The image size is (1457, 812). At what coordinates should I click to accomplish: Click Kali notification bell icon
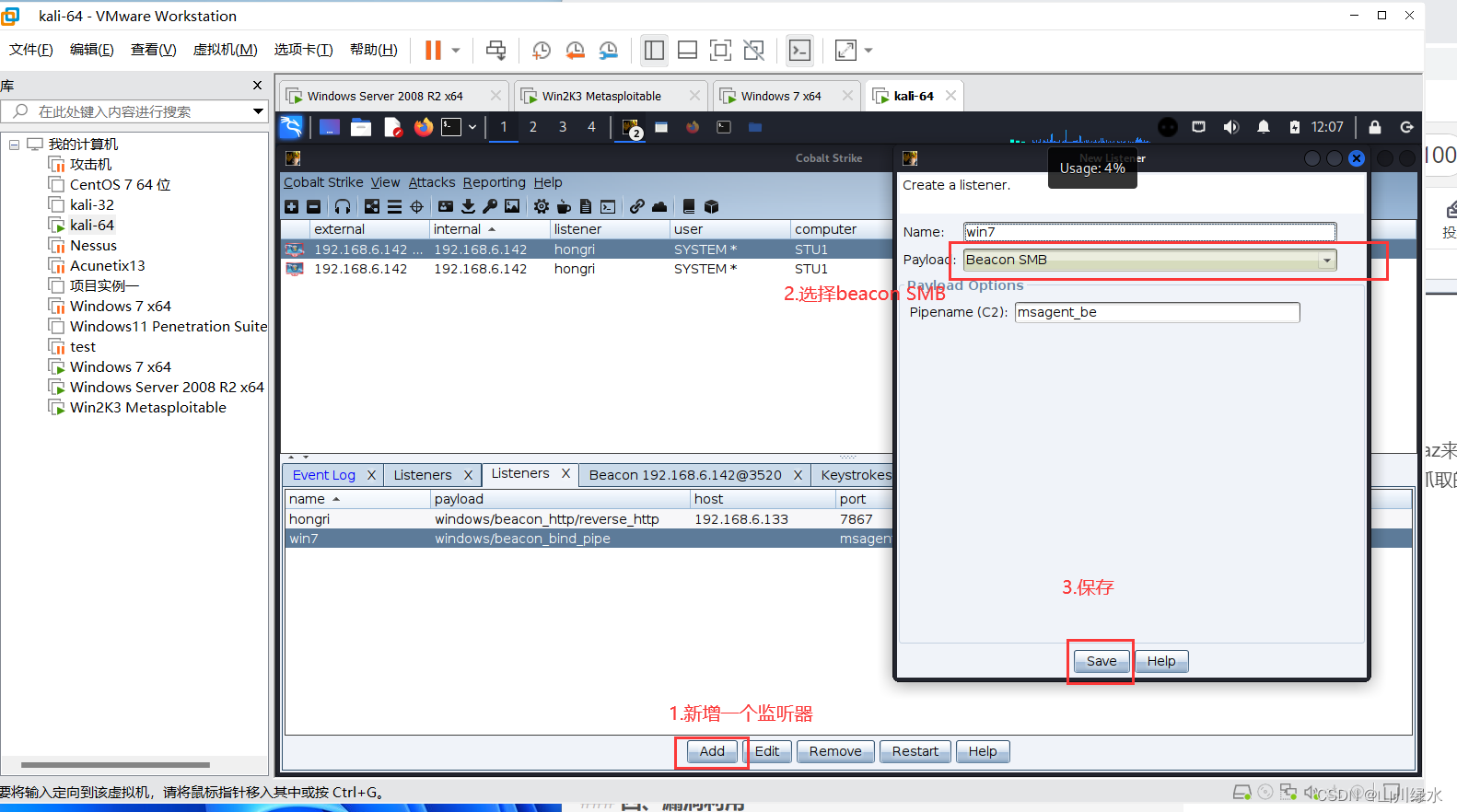pos(1264,127)
